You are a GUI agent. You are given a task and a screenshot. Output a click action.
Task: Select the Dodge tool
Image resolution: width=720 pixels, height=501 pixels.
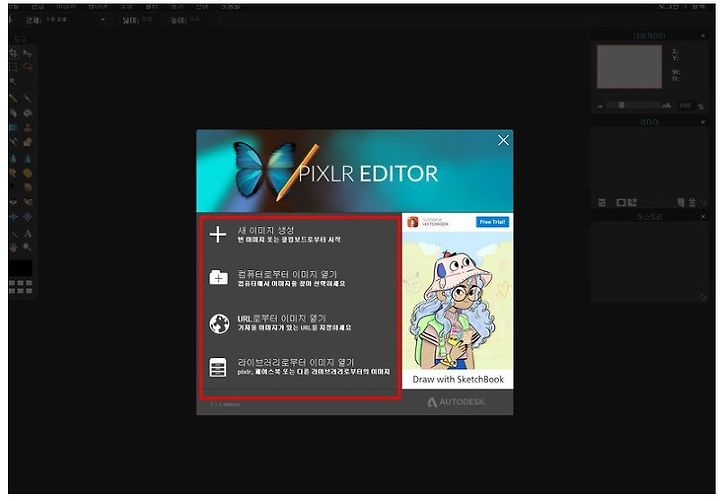click(14, 187)
